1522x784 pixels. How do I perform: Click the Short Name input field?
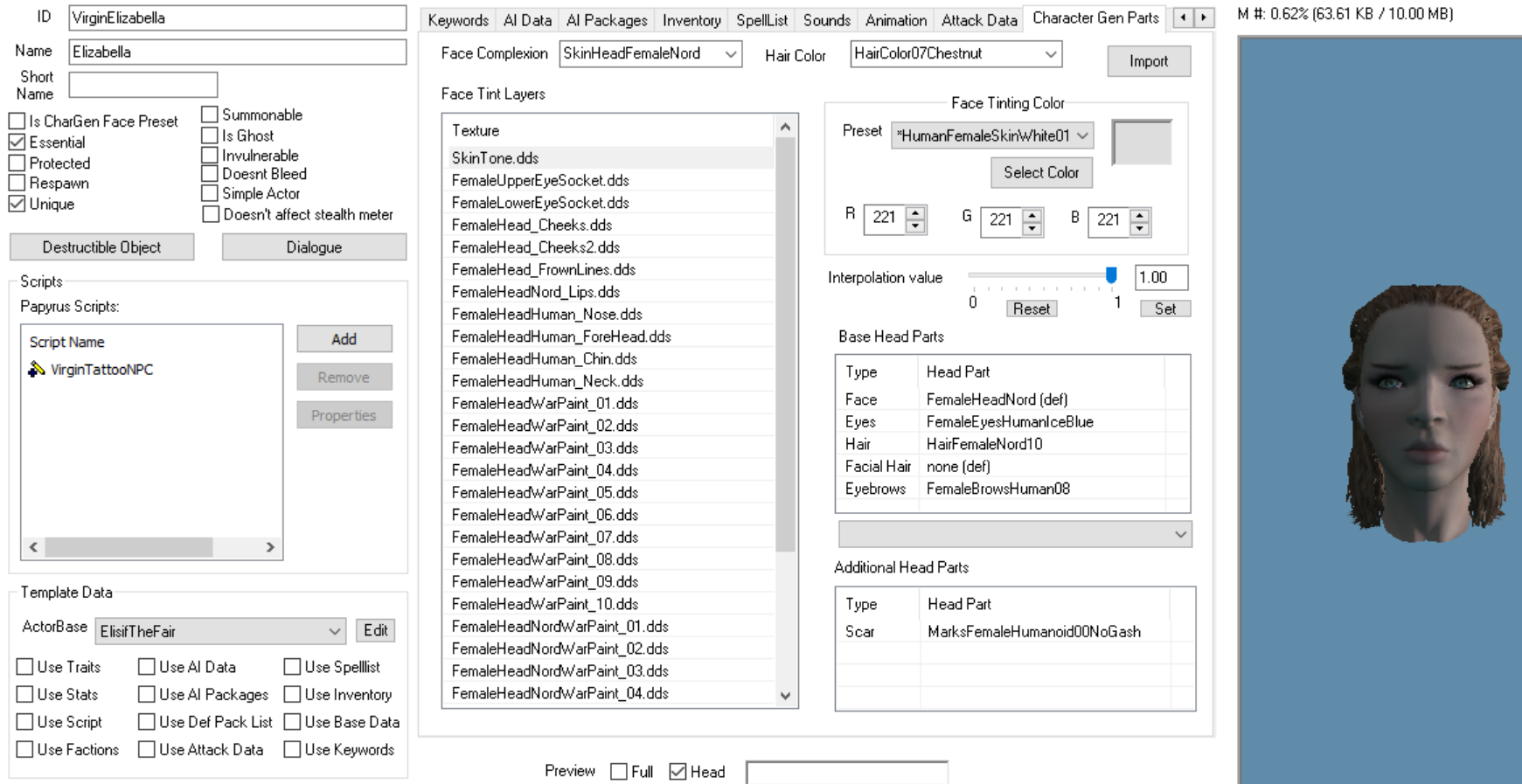click(142, 85)
